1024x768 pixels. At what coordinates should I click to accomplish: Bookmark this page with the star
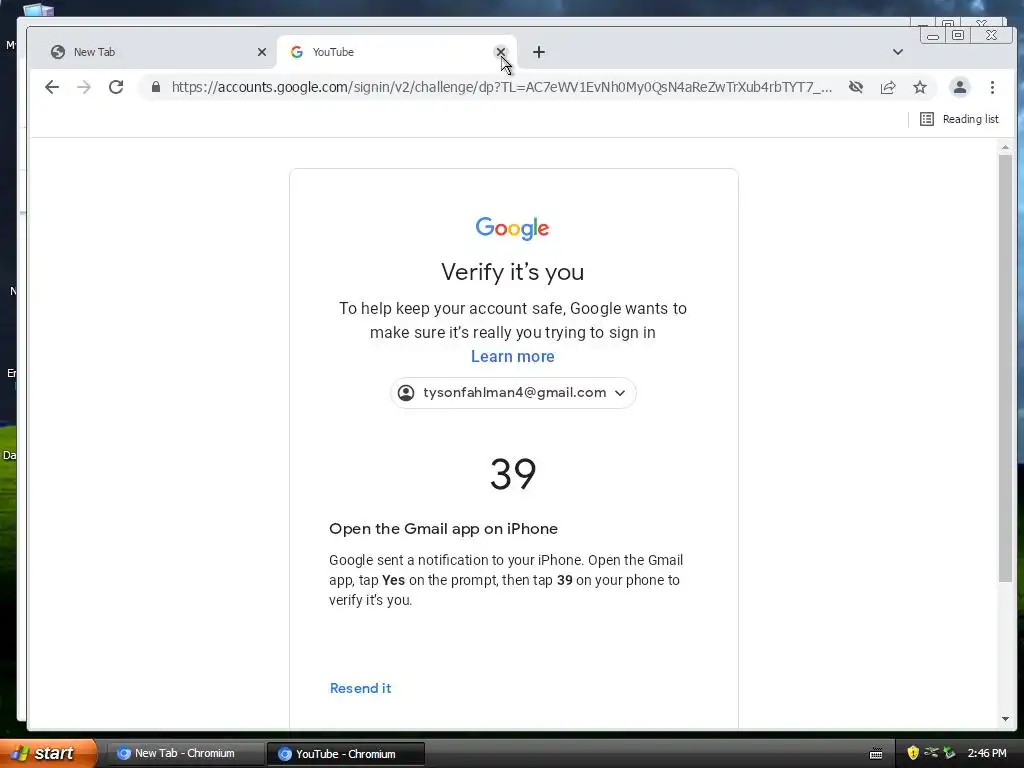coord(920,87)
